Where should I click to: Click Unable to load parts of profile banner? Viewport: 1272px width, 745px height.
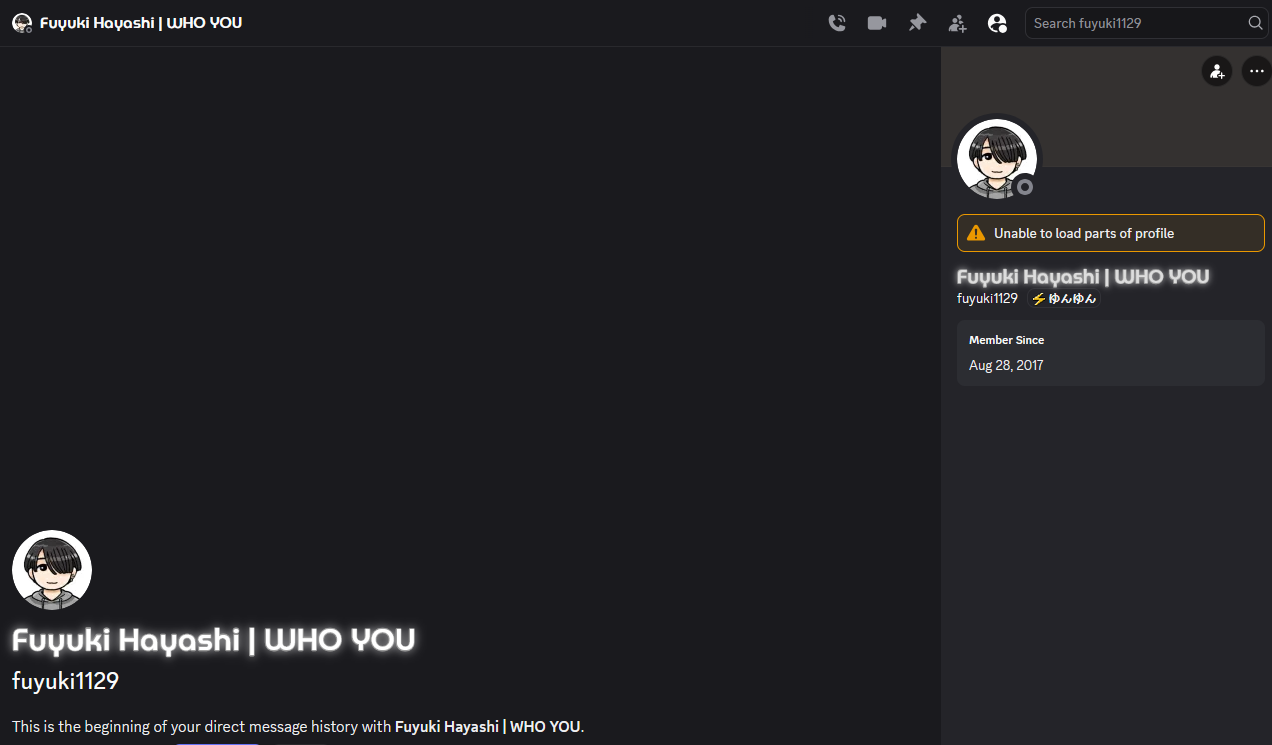point(1111,233)
